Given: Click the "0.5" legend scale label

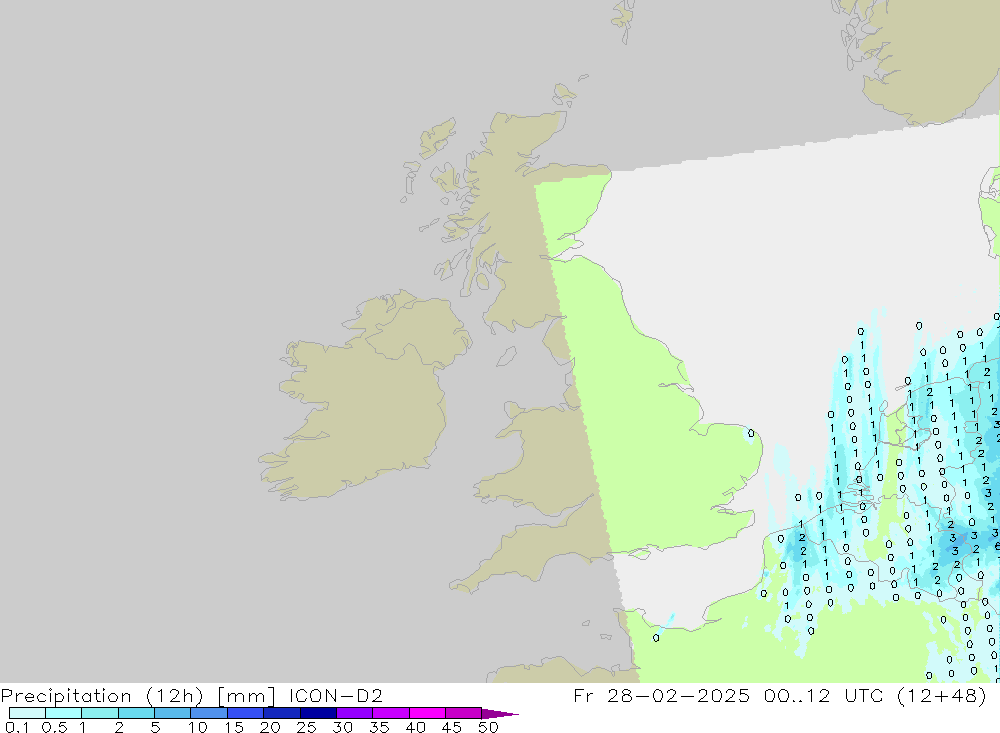Looking at the screenshot, I should (x=54, y=727).
